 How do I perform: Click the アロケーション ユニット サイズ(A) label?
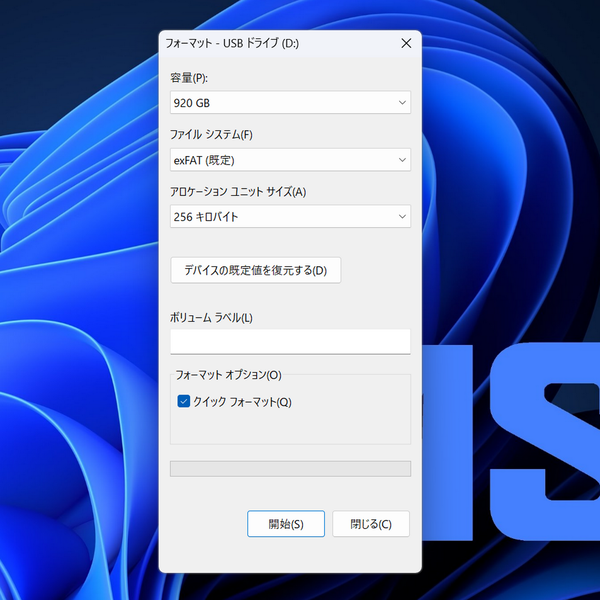[x=238, y=192]
